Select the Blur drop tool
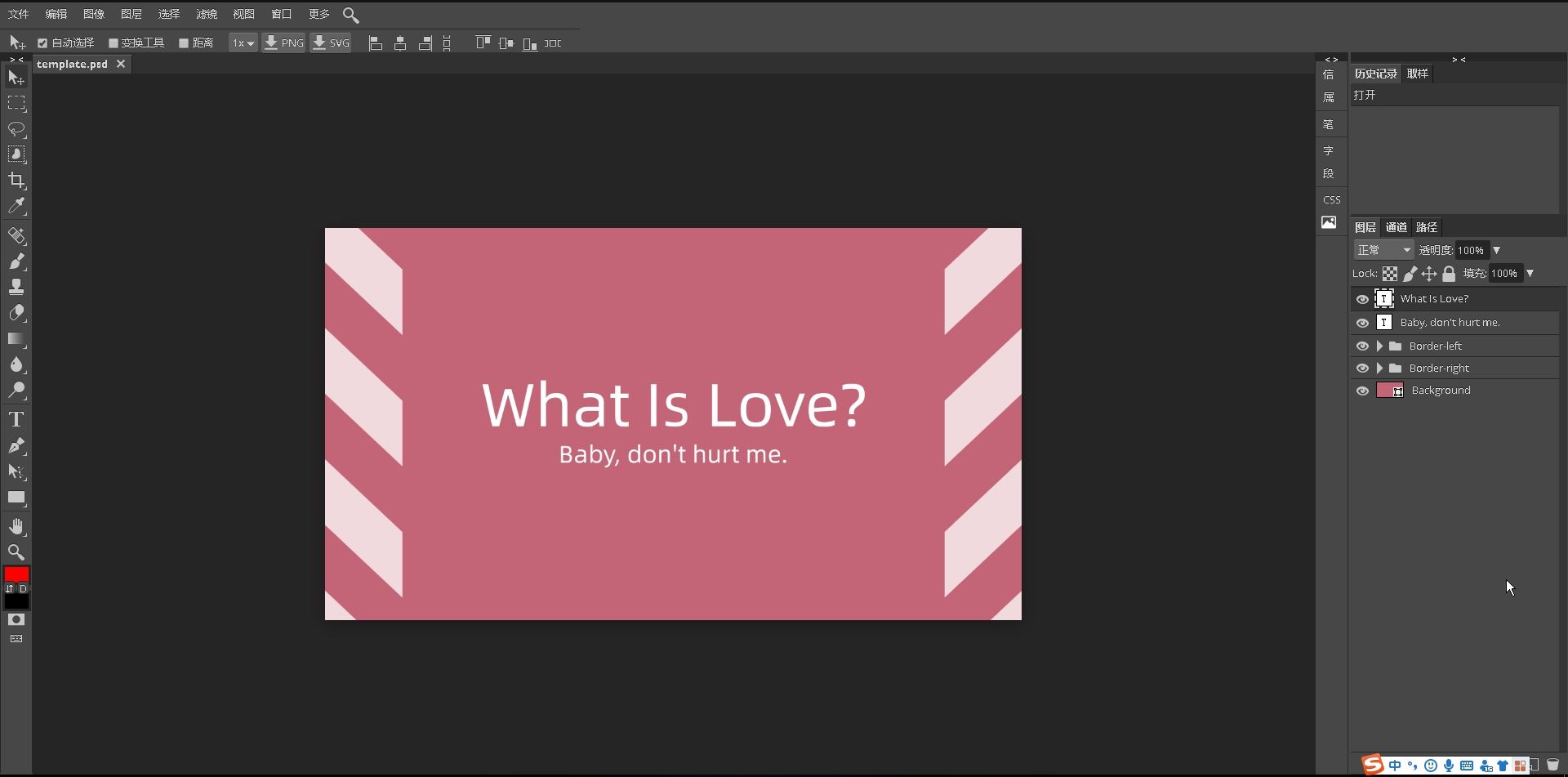 click(16, 364)
